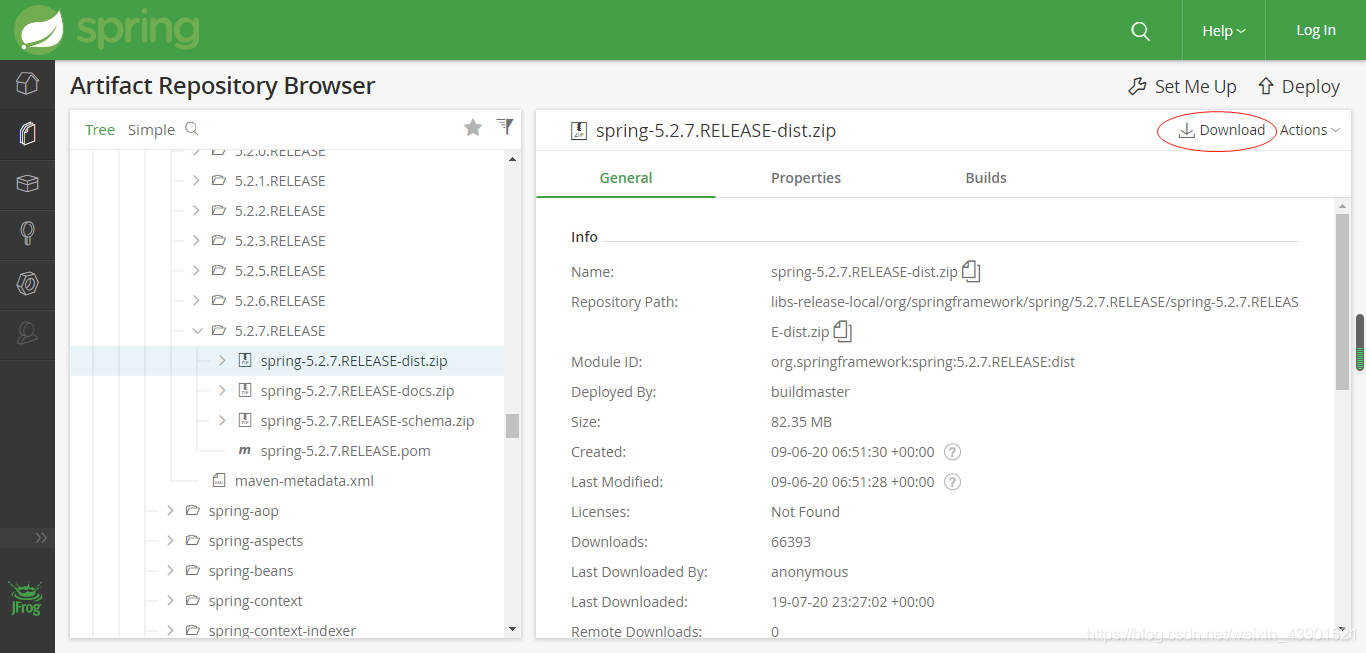Click tree scrollbar down arrow
Image resolution: width=1366 pixels, height=653 pixels.
(513, 629)
